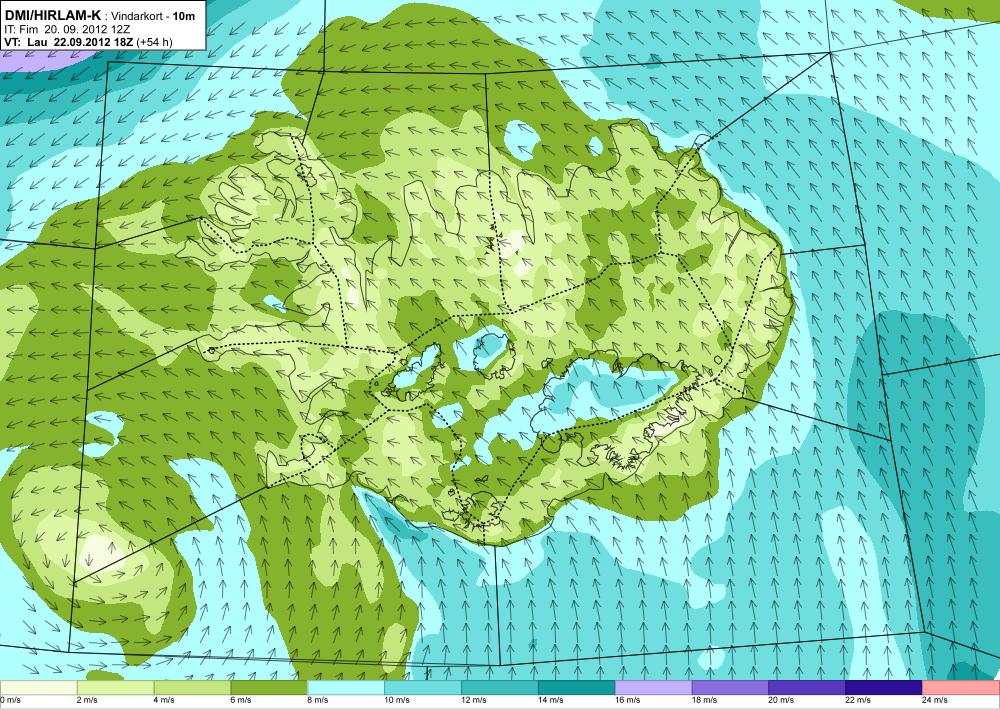The image size is (1000, 710).
Task: Select the 'IT: Fim 20. 09. 2012 12Z' line
Action: [x=68, y=29]
